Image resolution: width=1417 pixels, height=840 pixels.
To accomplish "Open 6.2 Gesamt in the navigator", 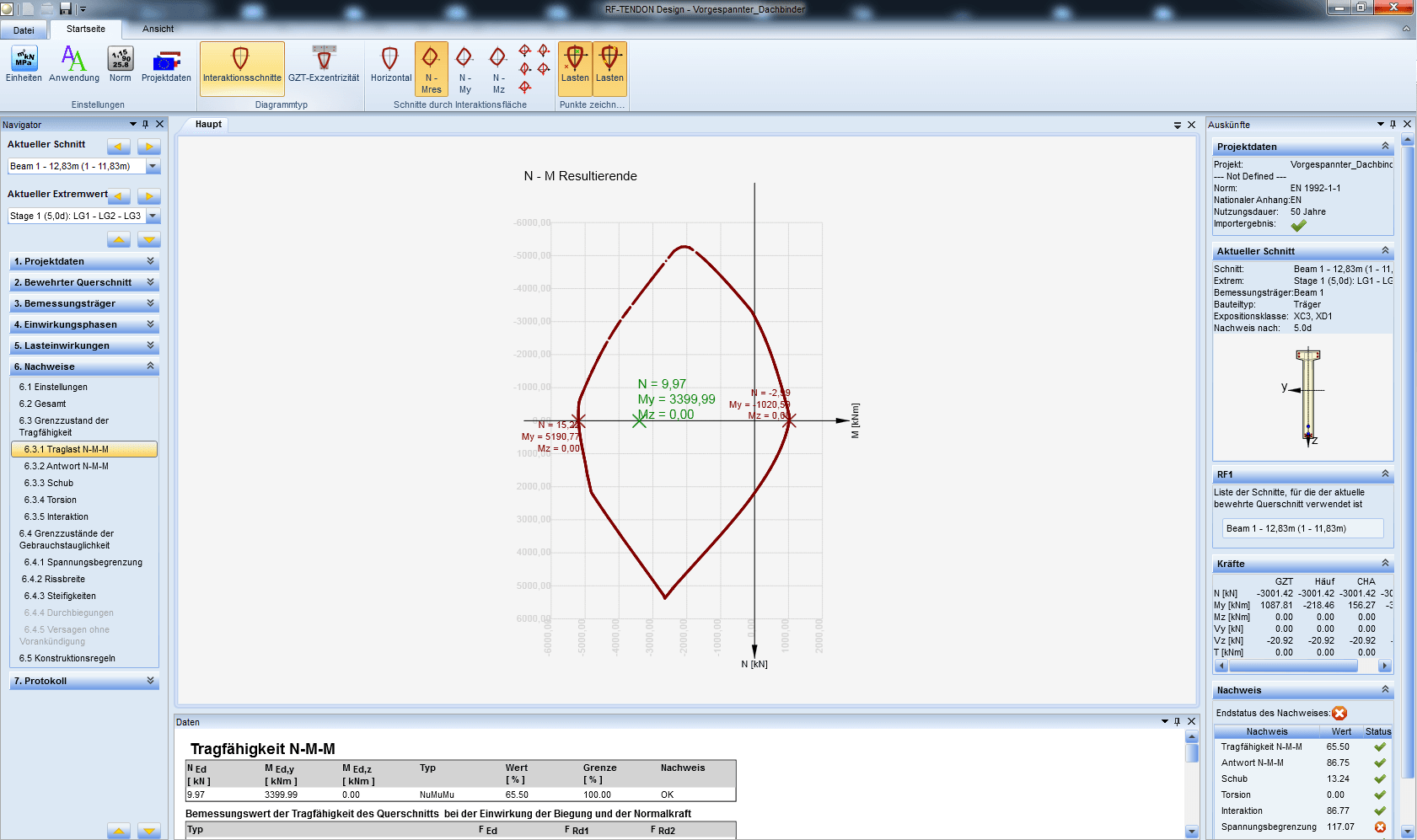I will tap(42, 404).
